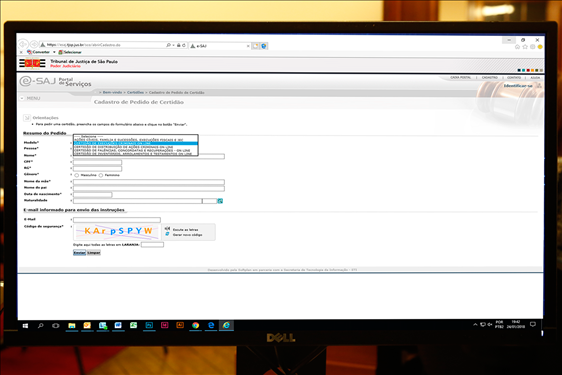The height and width of the screenshot is (375, 562).
Task: Click the orange letters captcha input field
Action: 152,245
